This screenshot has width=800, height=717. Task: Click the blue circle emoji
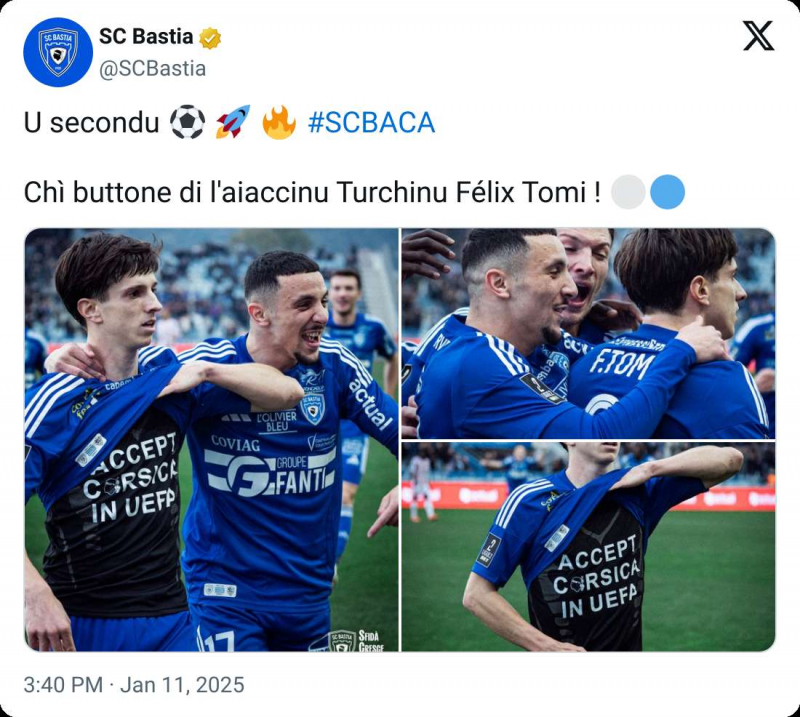(667, 192)
